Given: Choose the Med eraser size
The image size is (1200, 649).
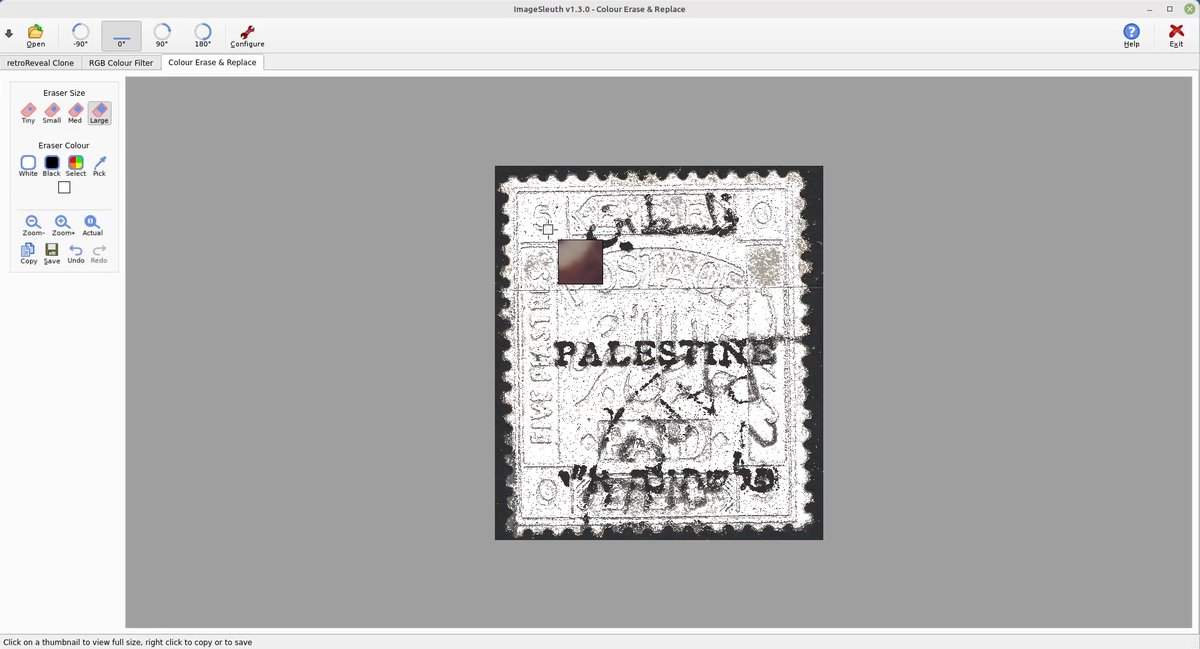Looking at the screenshot, I should (x=75, y=113).
